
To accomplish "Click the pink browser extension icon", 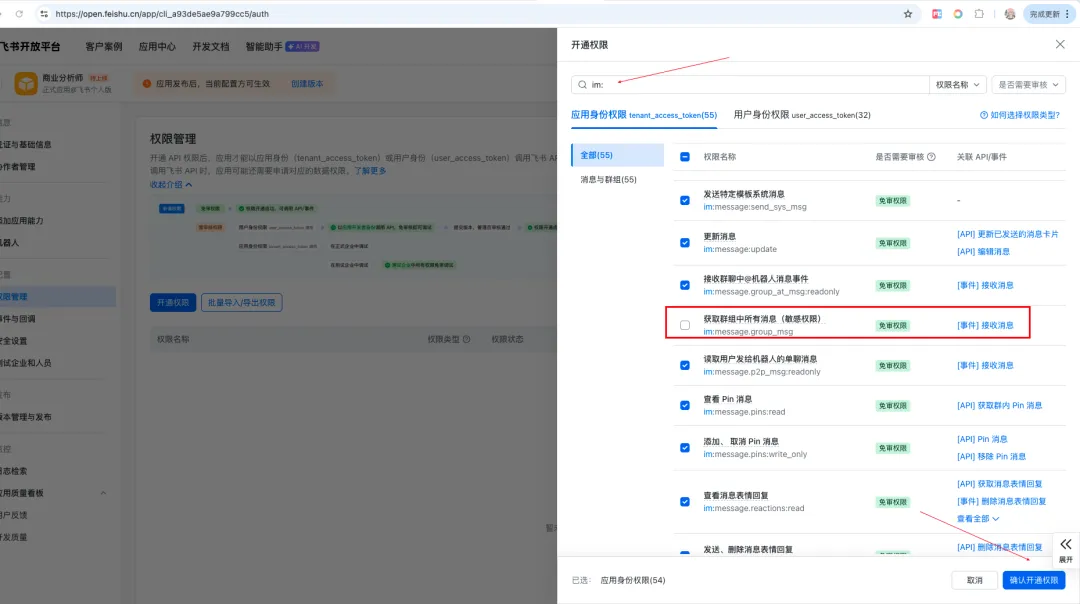I will [x=937, y=14].
